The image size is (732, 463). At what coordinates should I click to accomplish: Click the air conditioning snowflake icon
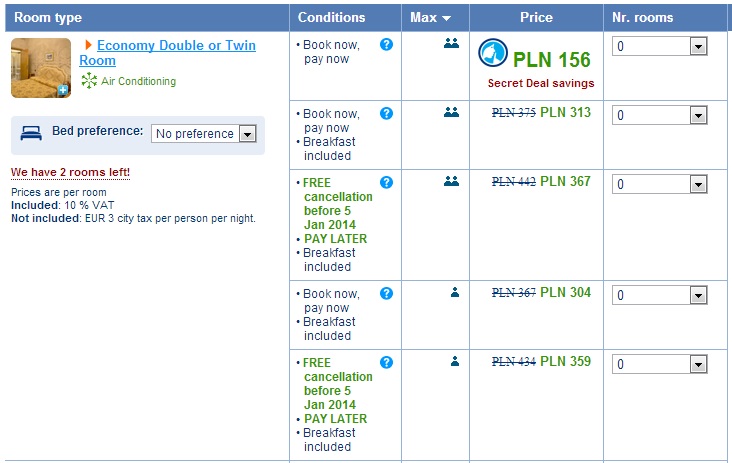[89, 81]
